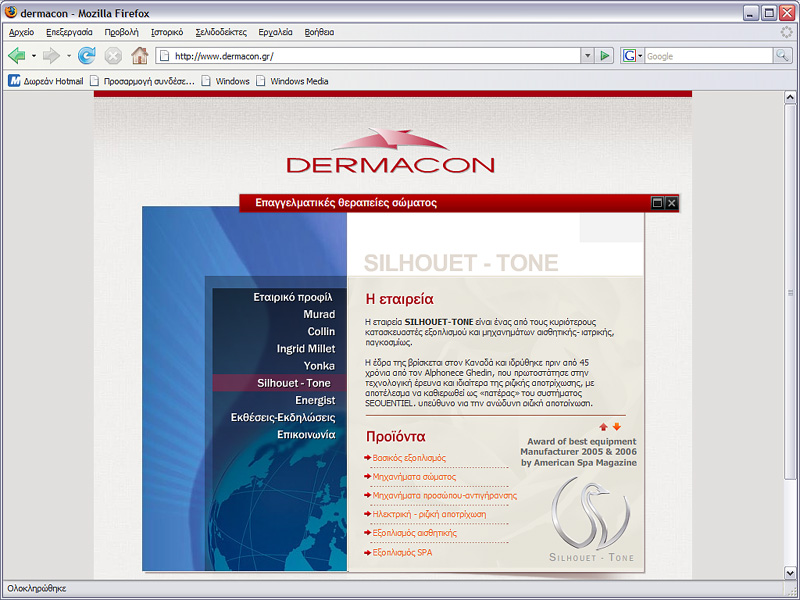Open the Βοήθεια menu
Screen dimensions: 800x600
click(319, 32)
